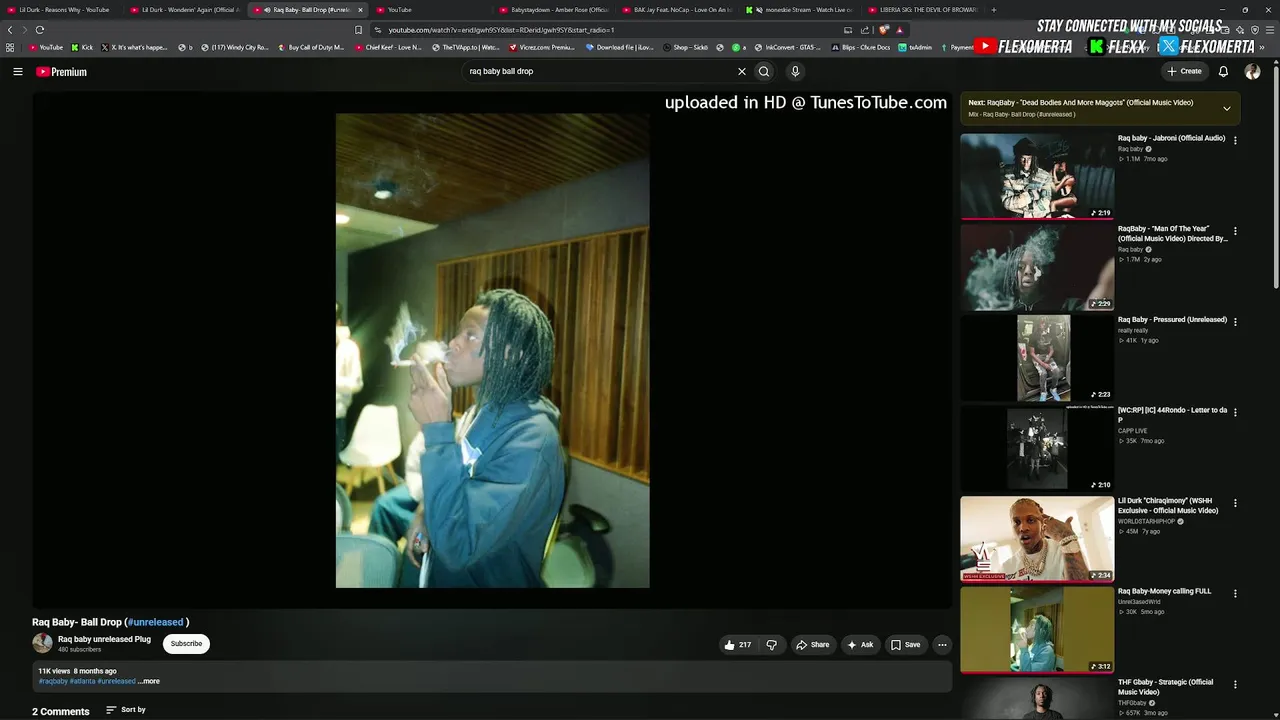Open options for 44Rondo - Letter video
Screen dimensions: 1280x720
(x=1235, y=412)
